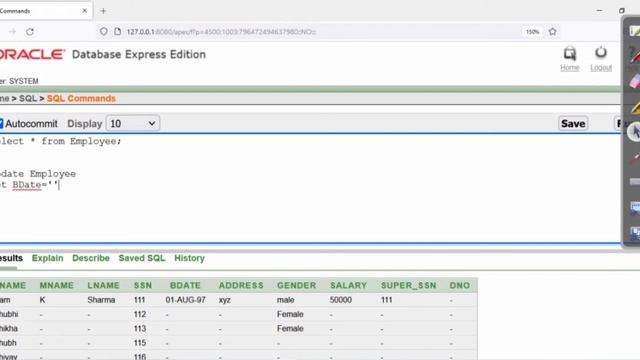Click the 'K' middle name cell
This screenshot has height=360, width=640.
coord(42,300)
